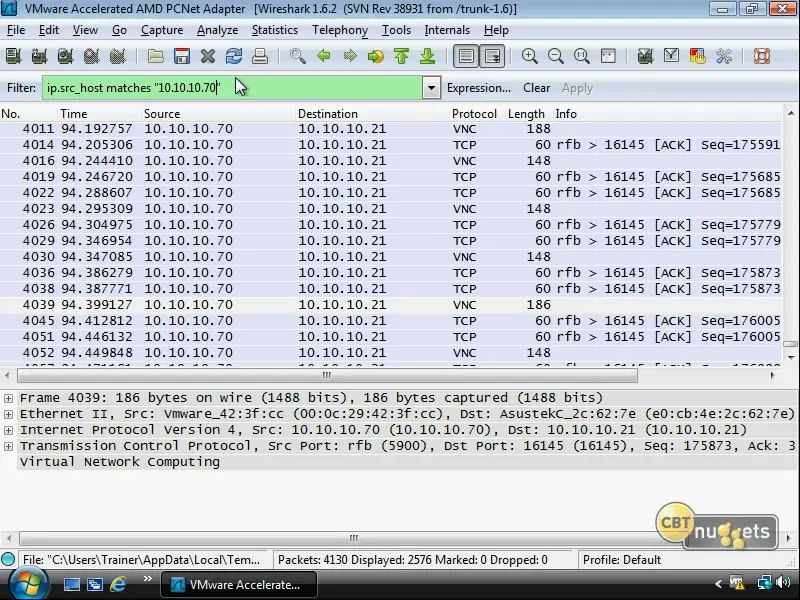Click the packet details horizontal scrollbar thumb

coord(353,538)
